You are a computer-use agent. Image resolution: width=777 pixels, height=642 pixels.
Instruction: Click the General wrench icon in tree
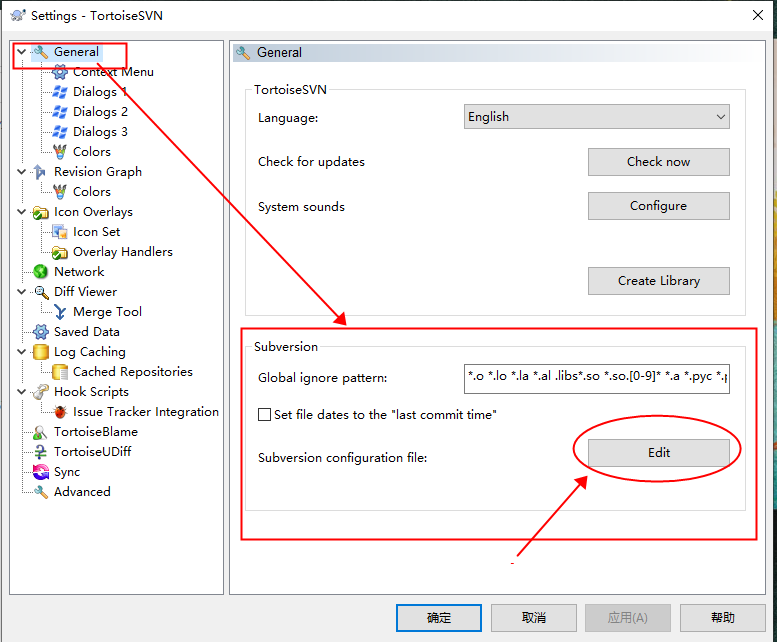(x=41, y=52)
